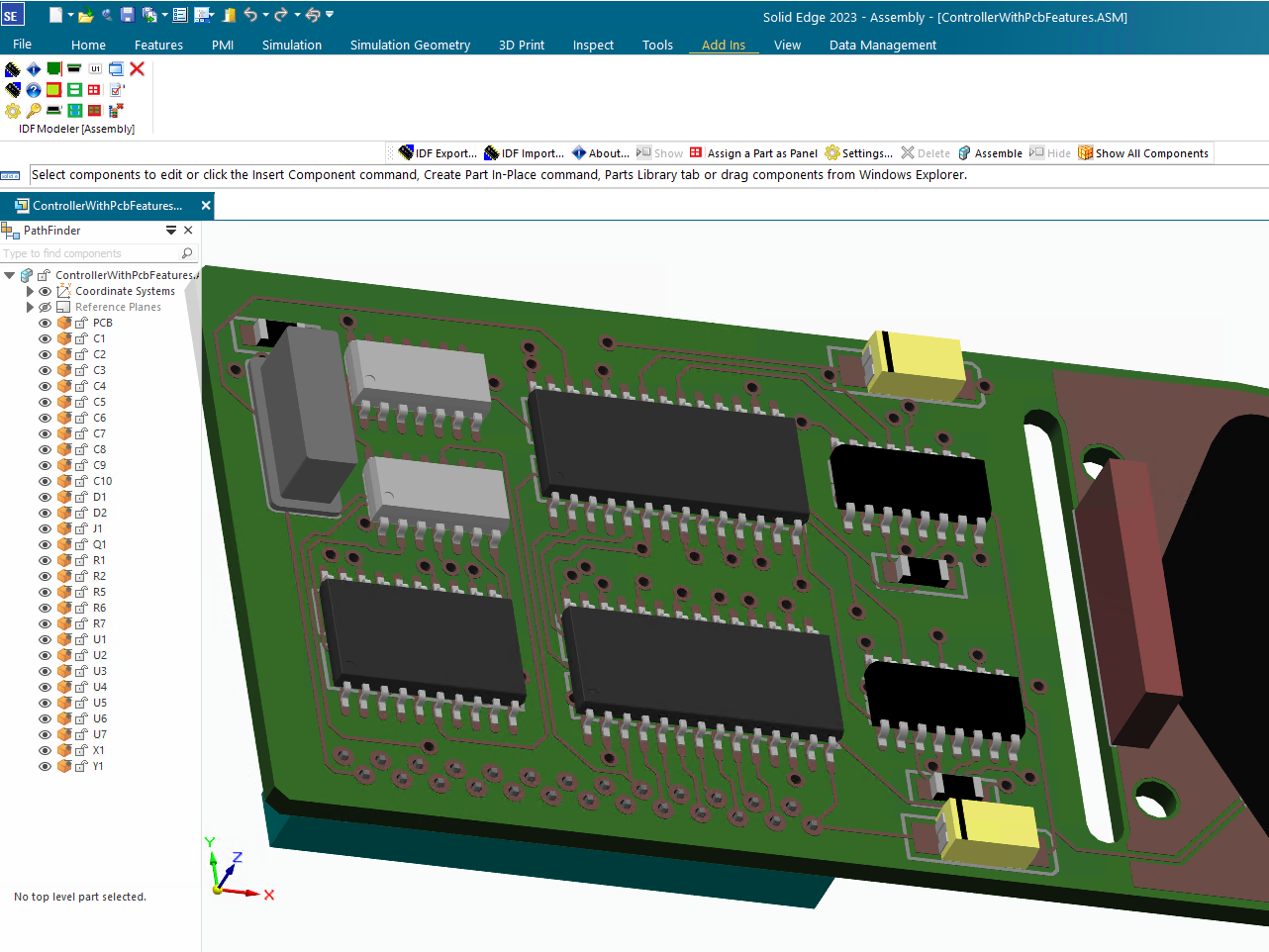Click the PathFinder search magnifier icon
1269x952 pixels.
point(187,253)
